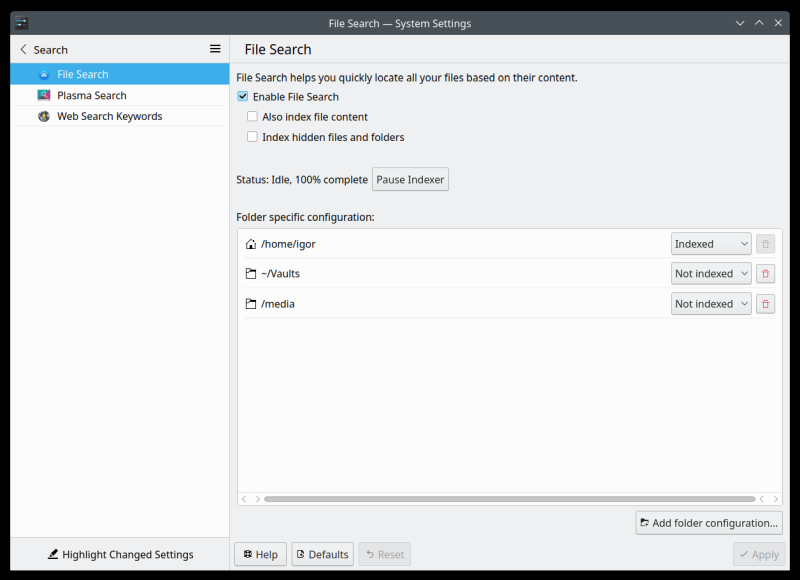This screenshot has width=800, height=580.
Task: Open the sidebar hamburger menu
Action: pyautogui.click(x=214, y=48)
